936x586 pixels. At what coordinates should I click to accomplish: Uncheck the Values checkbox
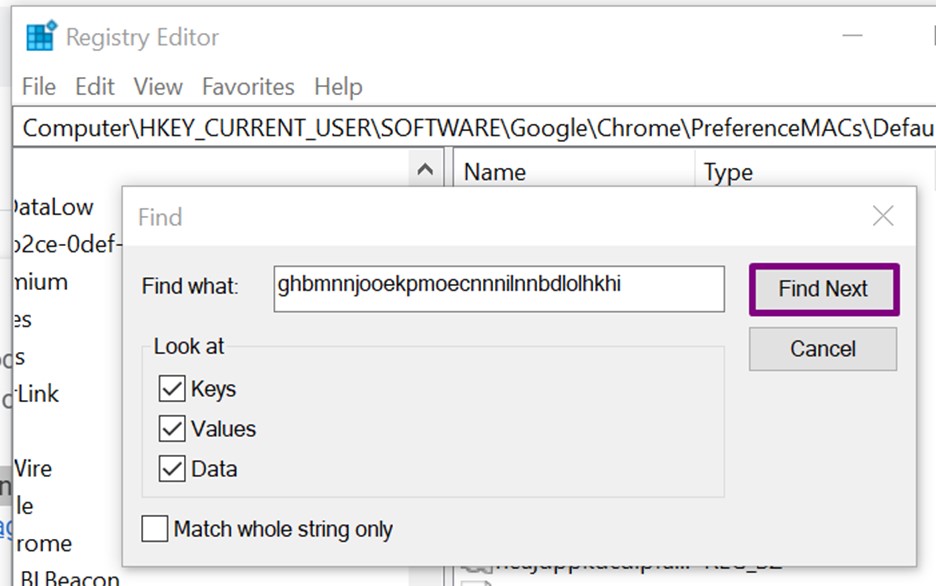[x=172, y=429]
